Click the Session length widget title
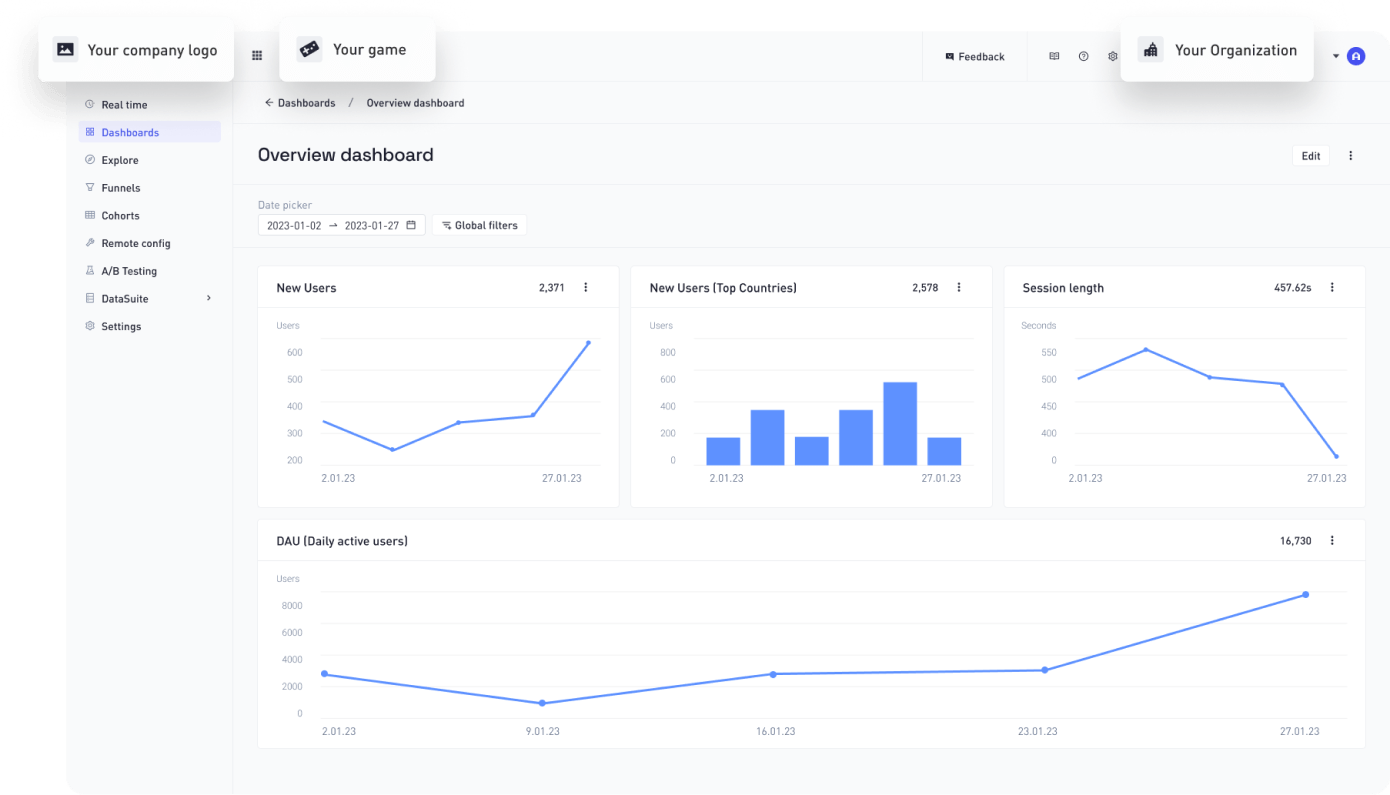This screenshot has height=795, width=1390. coord(1063,288)
